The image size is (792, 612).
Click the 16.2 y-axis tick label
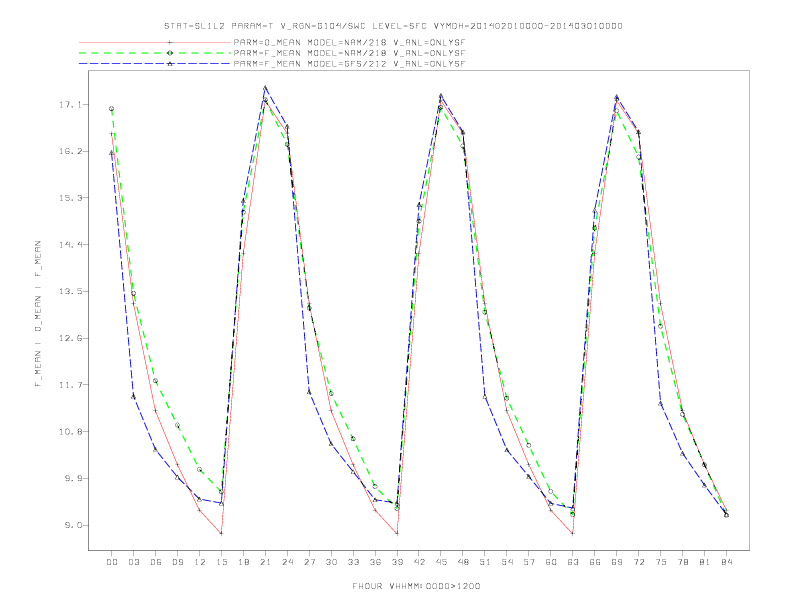coord(70,151)
